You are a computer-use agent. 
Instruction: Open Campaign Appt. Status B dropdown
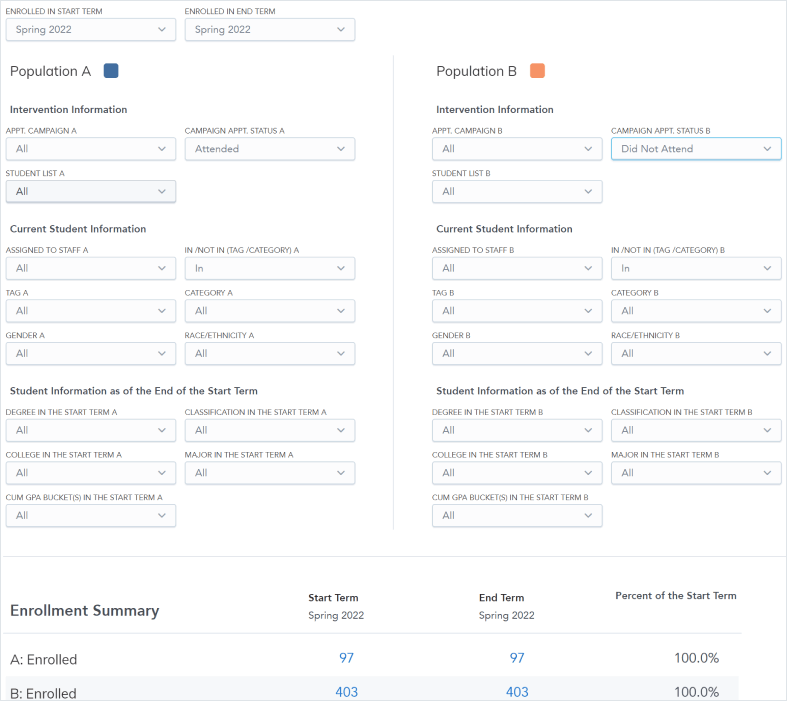696,149
